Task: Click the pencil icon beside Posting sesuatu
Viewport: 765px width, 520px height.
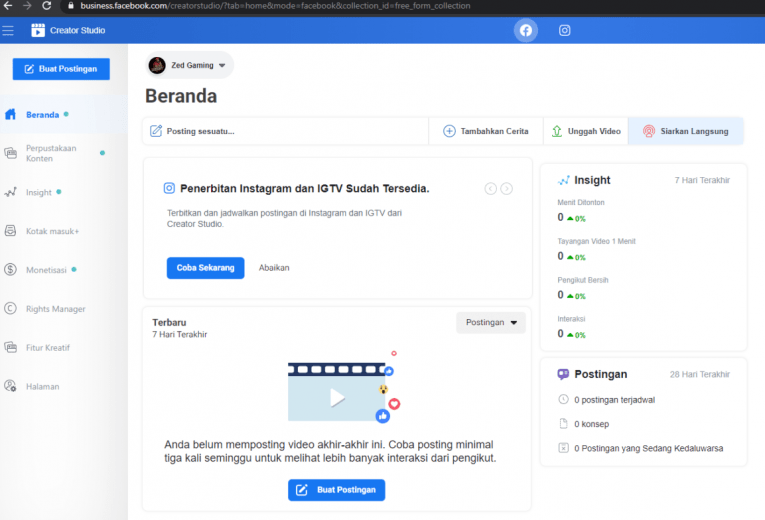Action: (x=156, y=131)
